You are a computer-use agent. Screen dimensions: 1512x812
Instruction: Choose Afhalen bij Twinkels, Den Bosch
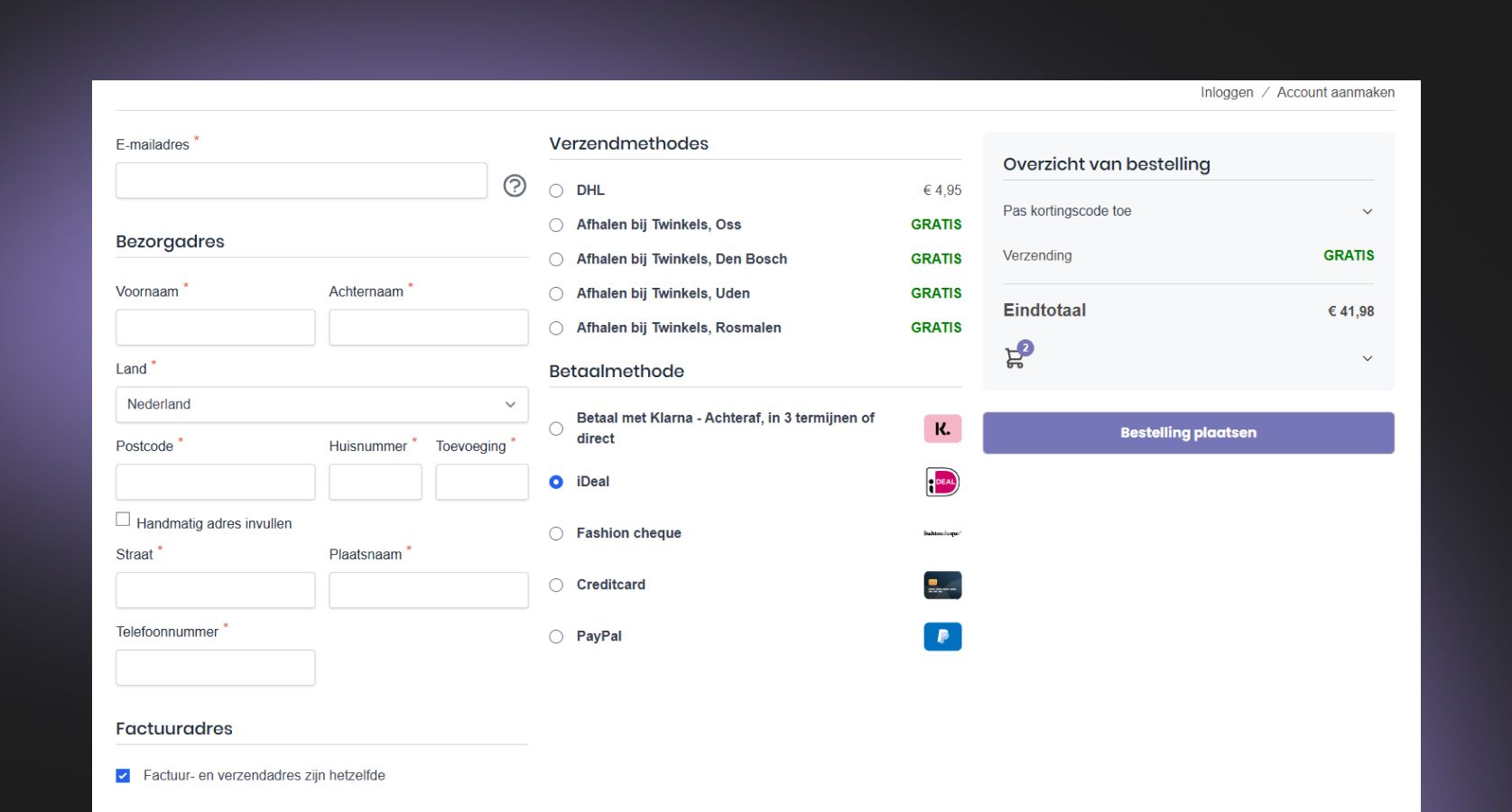[x=556, y=259]
